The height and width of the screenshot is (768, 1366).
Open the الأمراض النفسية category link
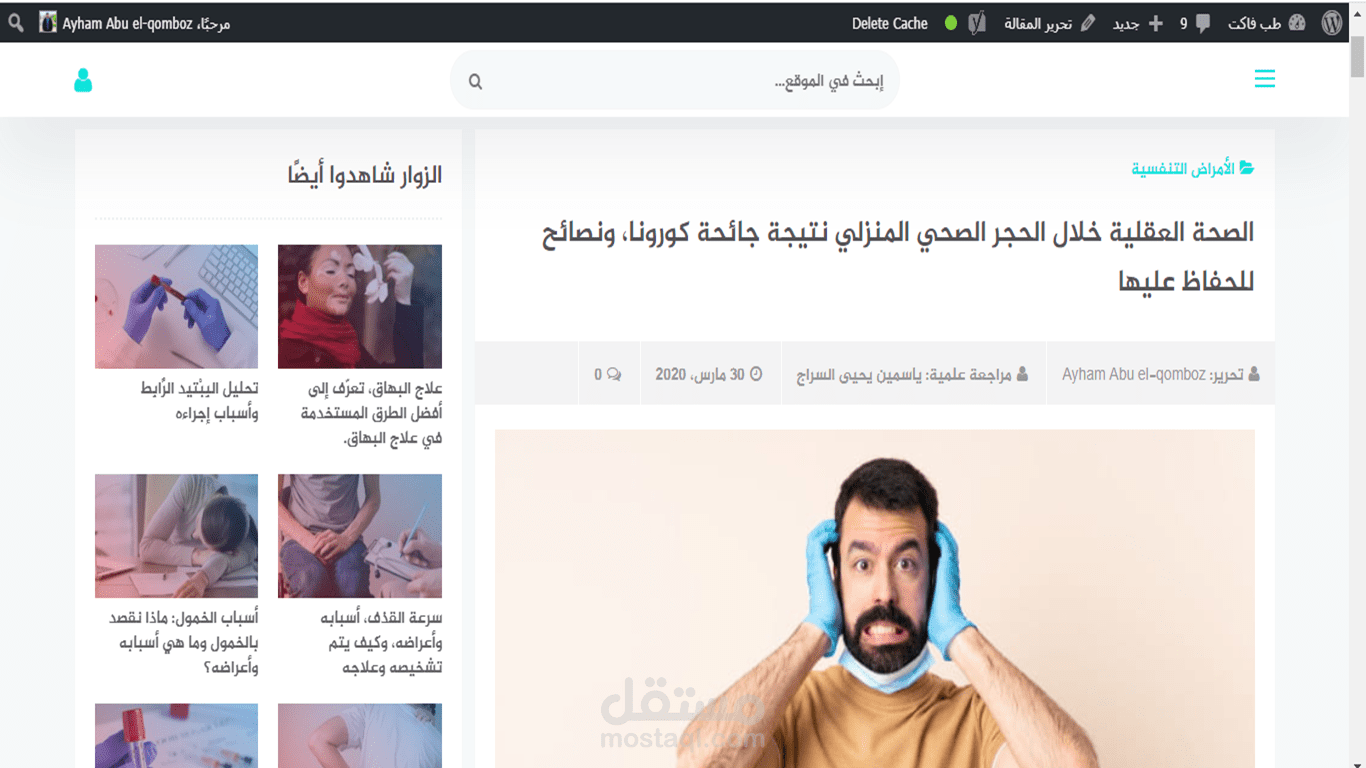(1183, 168)
